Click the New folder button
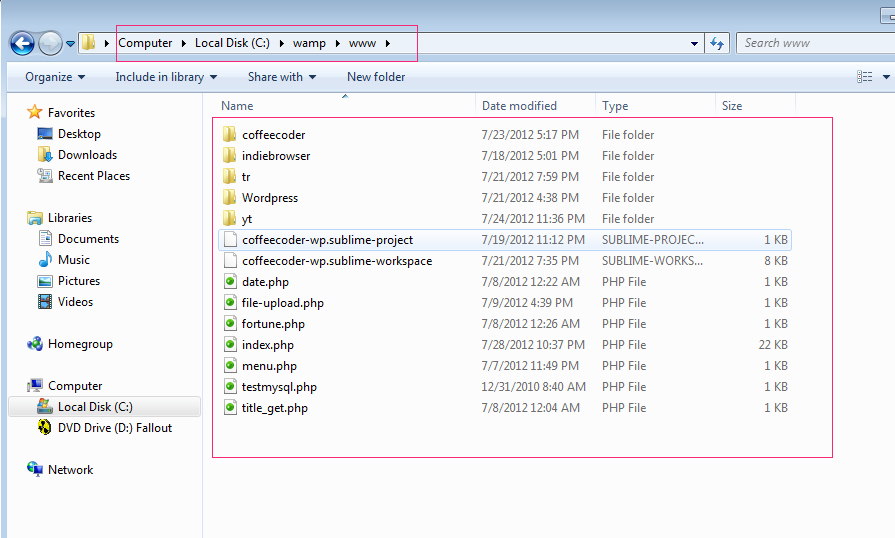 point(376,77)
